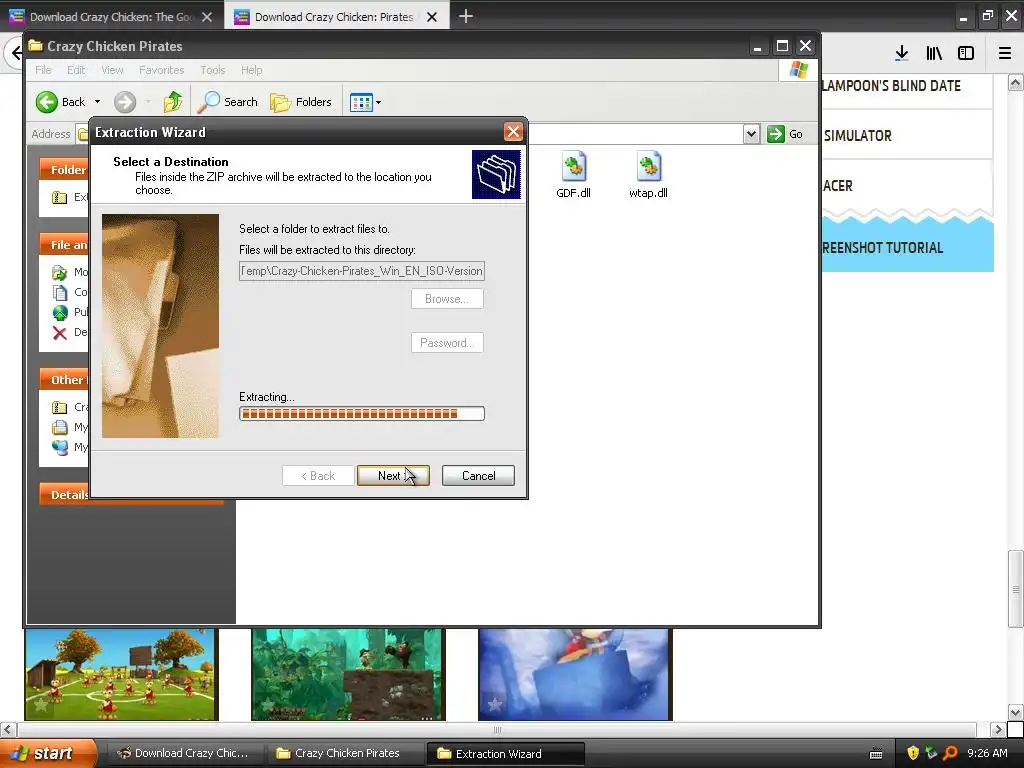Toggle the browser sidebar icon
Image resolution: width=1024 pixels, height=768 pixels.
click(966, 53)
